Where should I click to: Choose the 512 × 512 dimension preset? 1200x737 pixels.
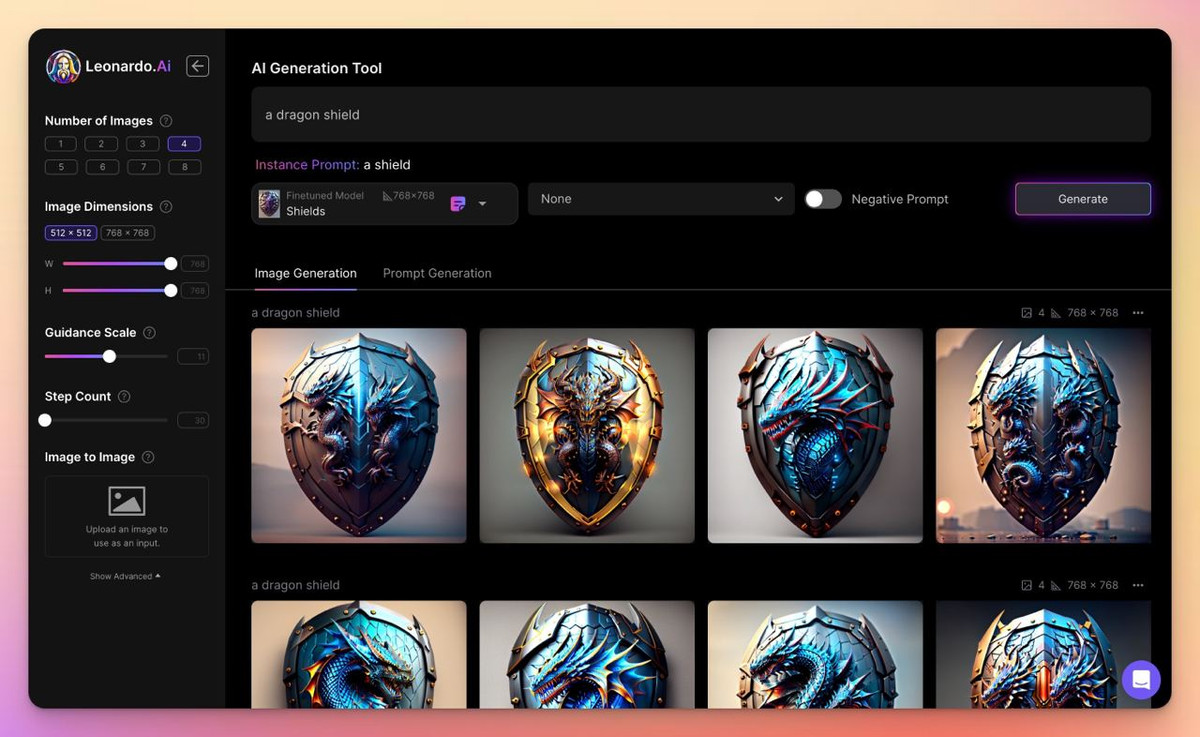(71, 233)
